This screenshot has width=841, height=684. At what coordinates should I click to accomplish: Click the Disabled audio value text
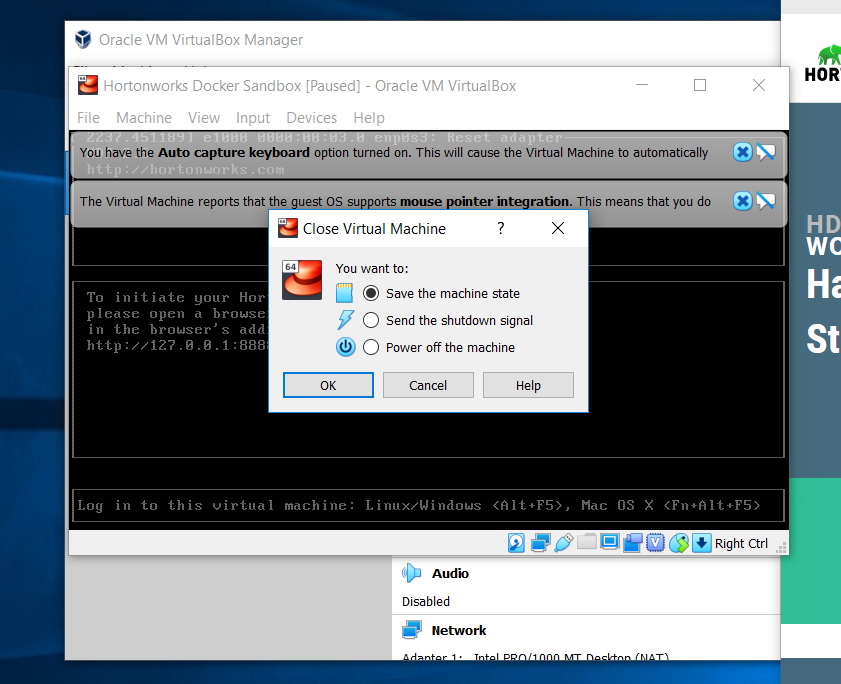pyautogui.click(x=426, y=601)
